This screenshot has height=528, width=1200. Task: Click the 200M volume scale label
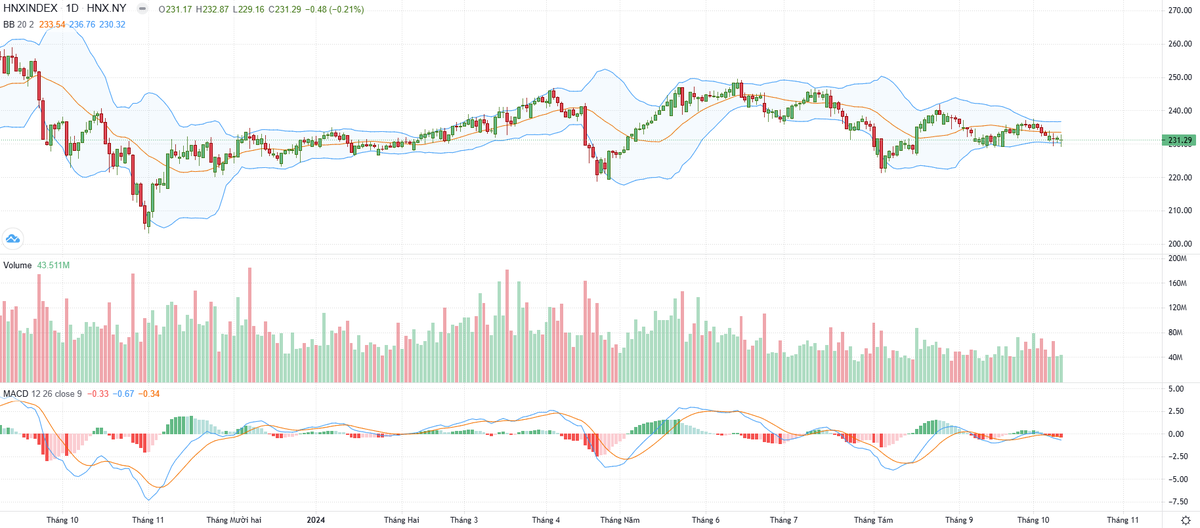coord(1178,258)
